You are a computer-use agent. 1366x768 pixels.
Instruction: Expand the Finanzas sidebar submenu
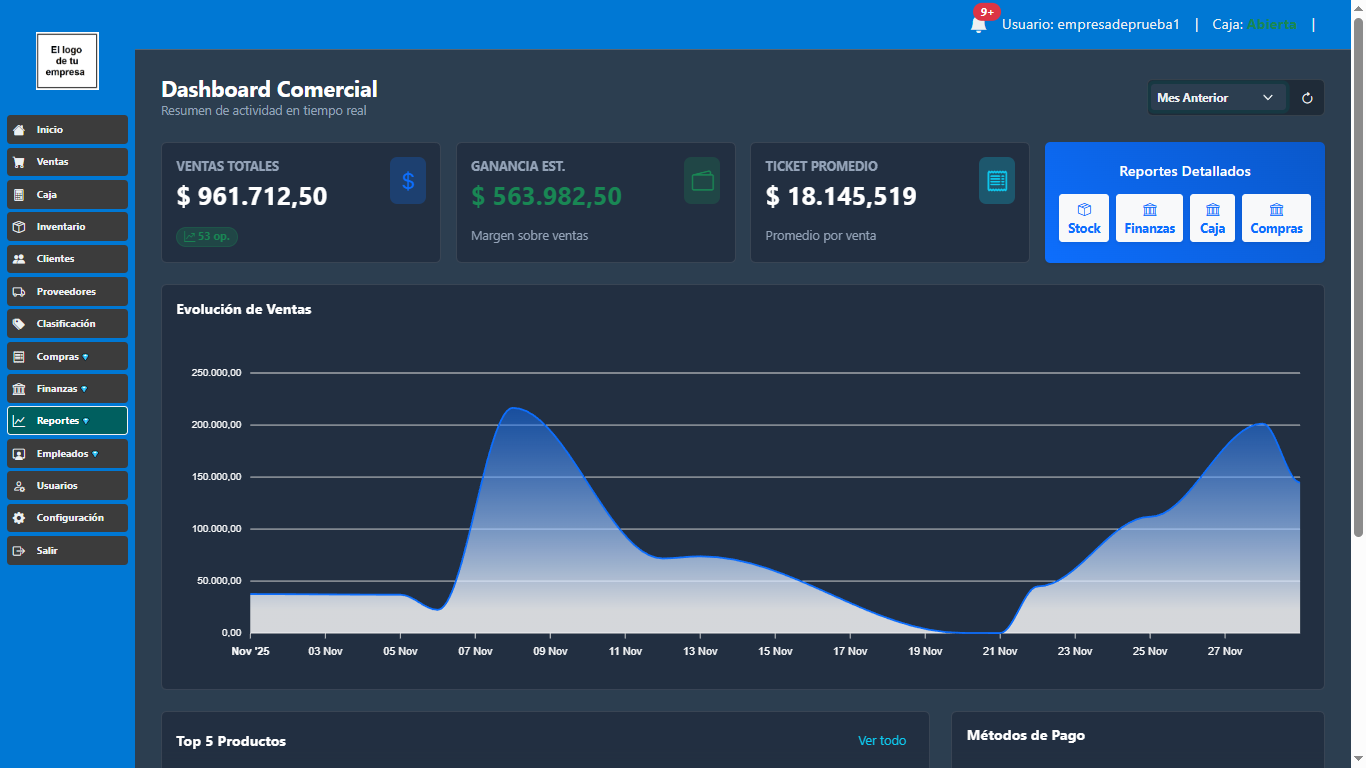pyautogui.click(x=67, y=389)
